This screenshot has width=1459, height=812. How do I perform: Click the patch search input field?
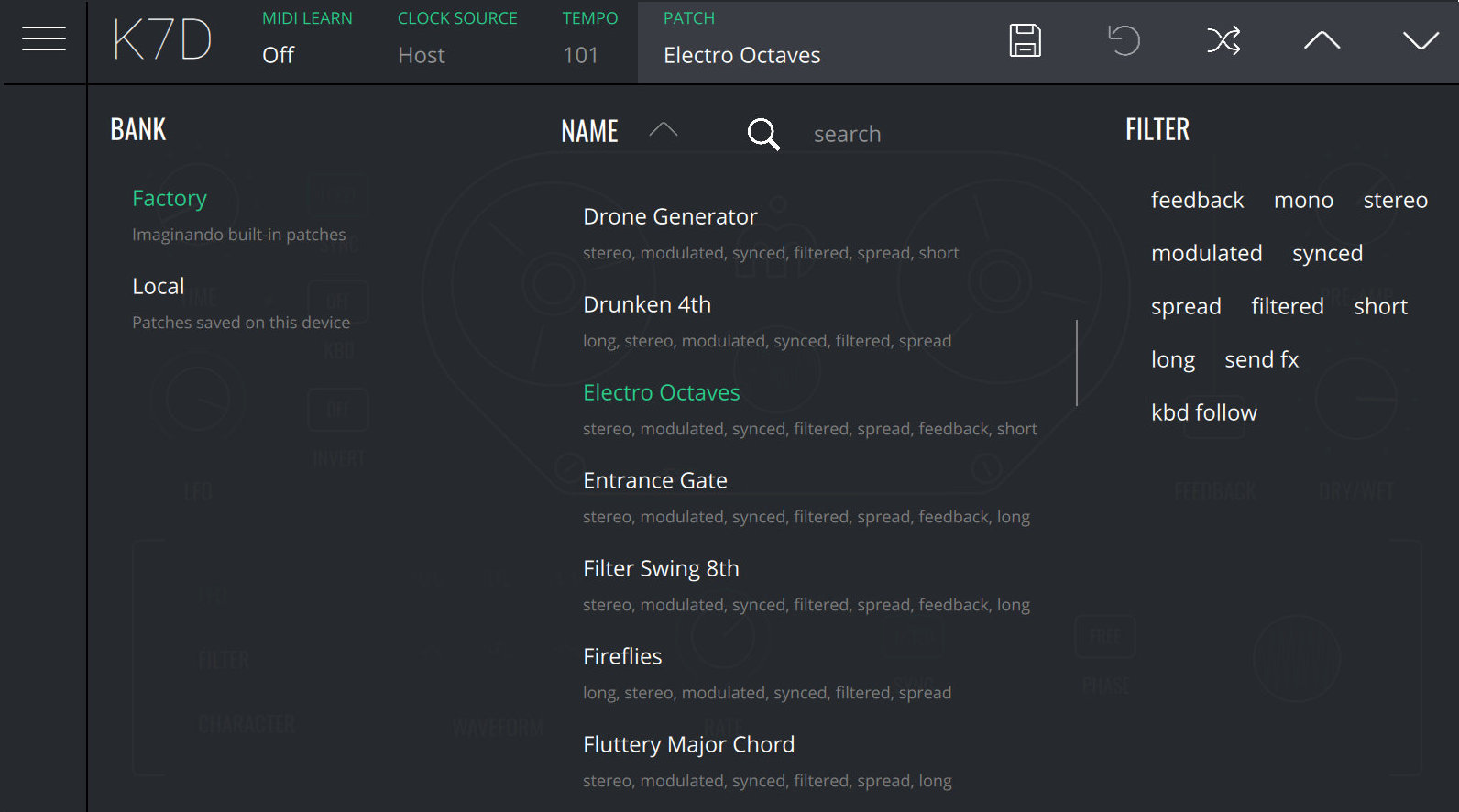[916, 135]
